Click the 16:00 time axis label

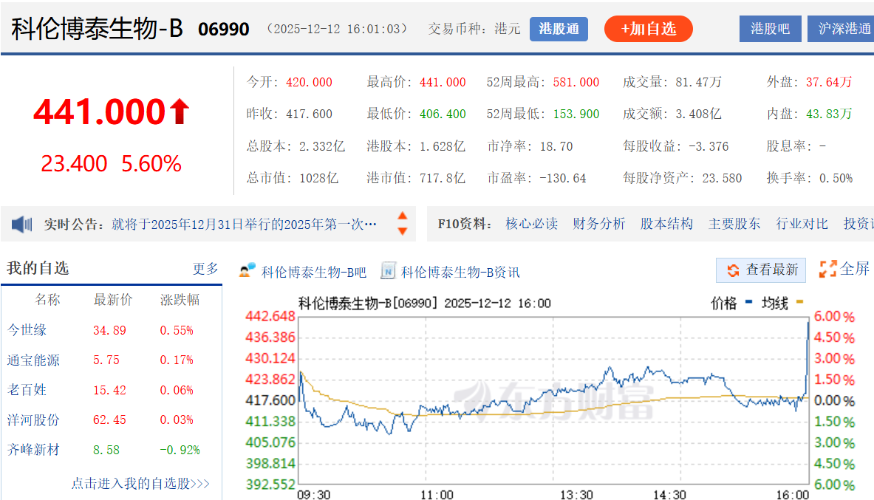click(792, 494)
